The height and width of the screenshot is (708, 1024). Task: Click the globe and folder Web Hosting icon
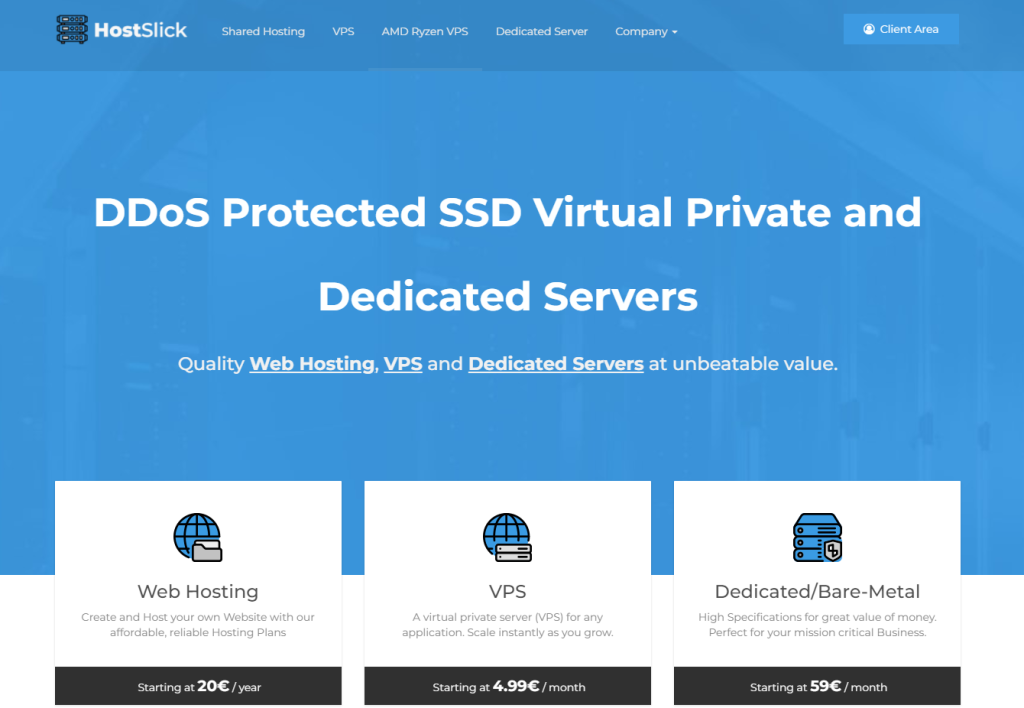tap(197, 537)
